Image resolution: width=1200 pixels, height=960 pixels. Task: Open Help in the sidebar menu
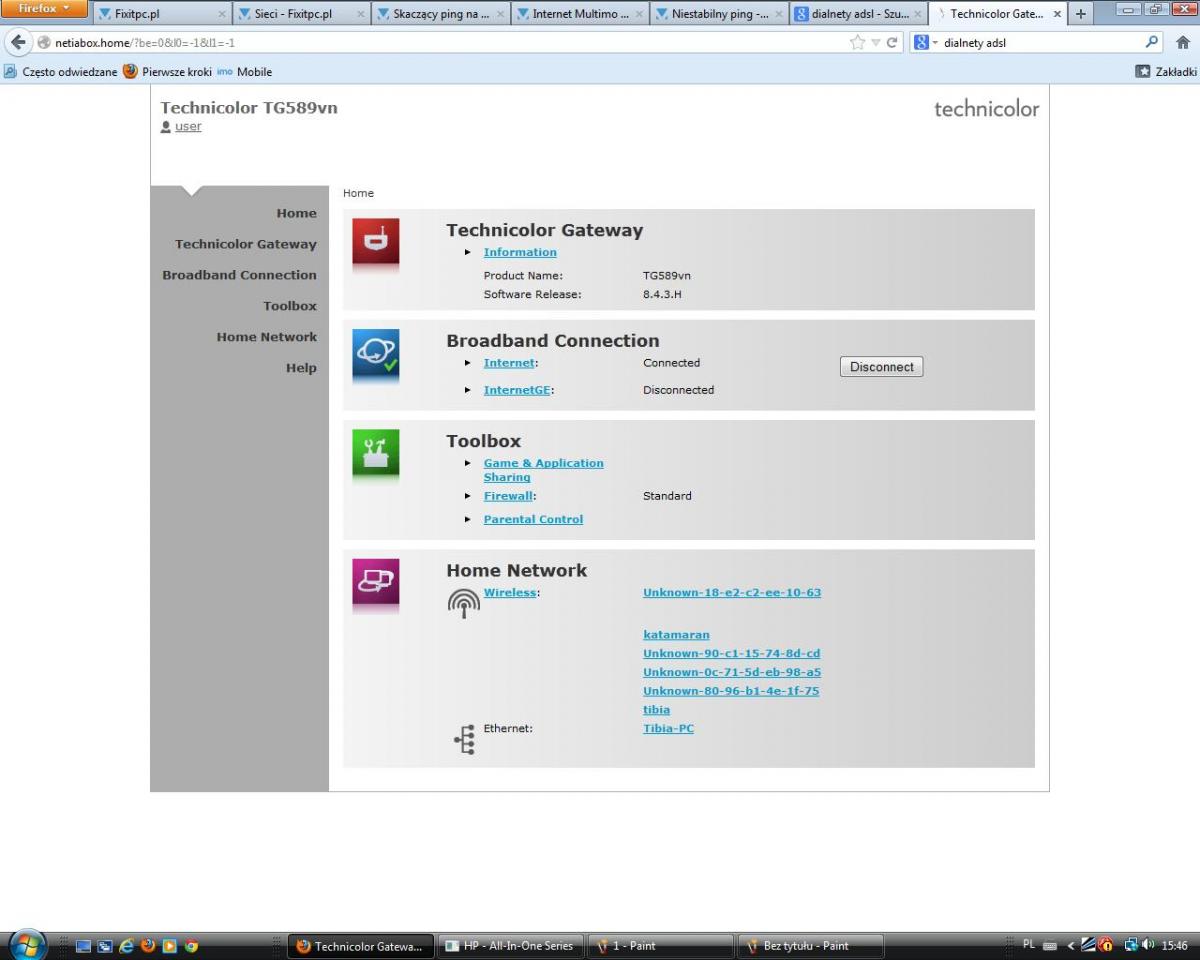point(301,368)
